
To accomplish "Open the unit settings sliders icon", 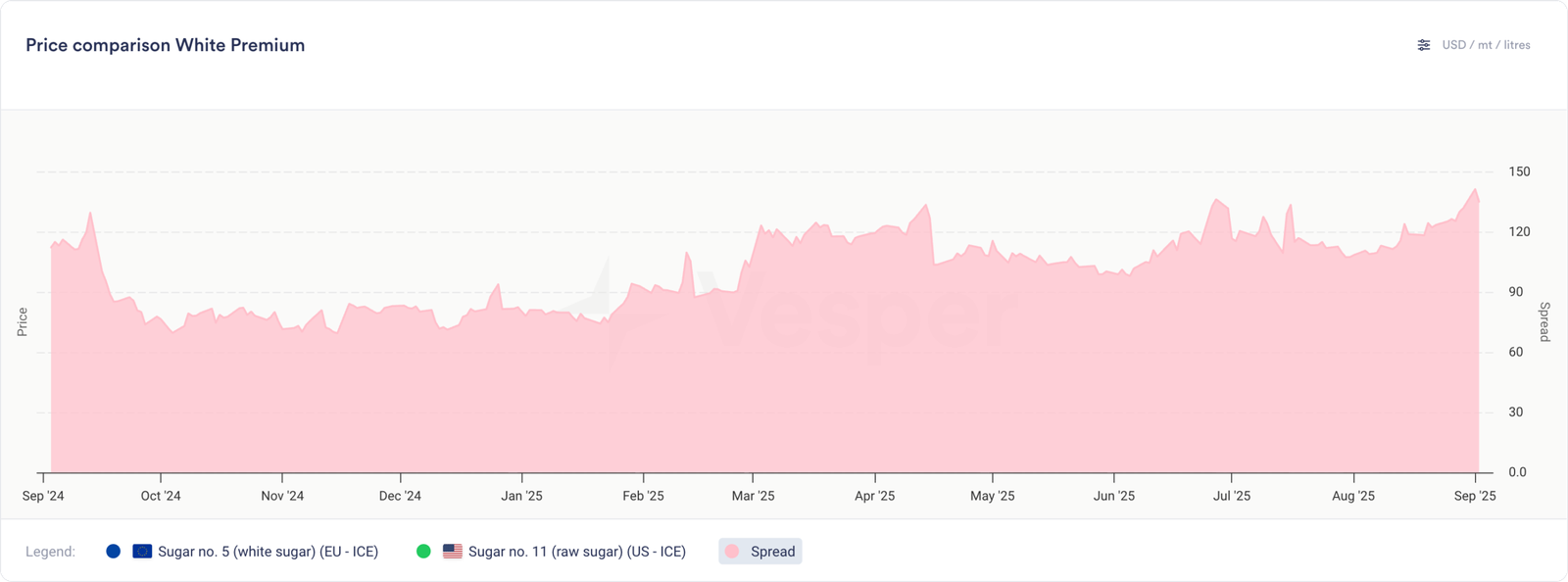I will coord(1424,45).
